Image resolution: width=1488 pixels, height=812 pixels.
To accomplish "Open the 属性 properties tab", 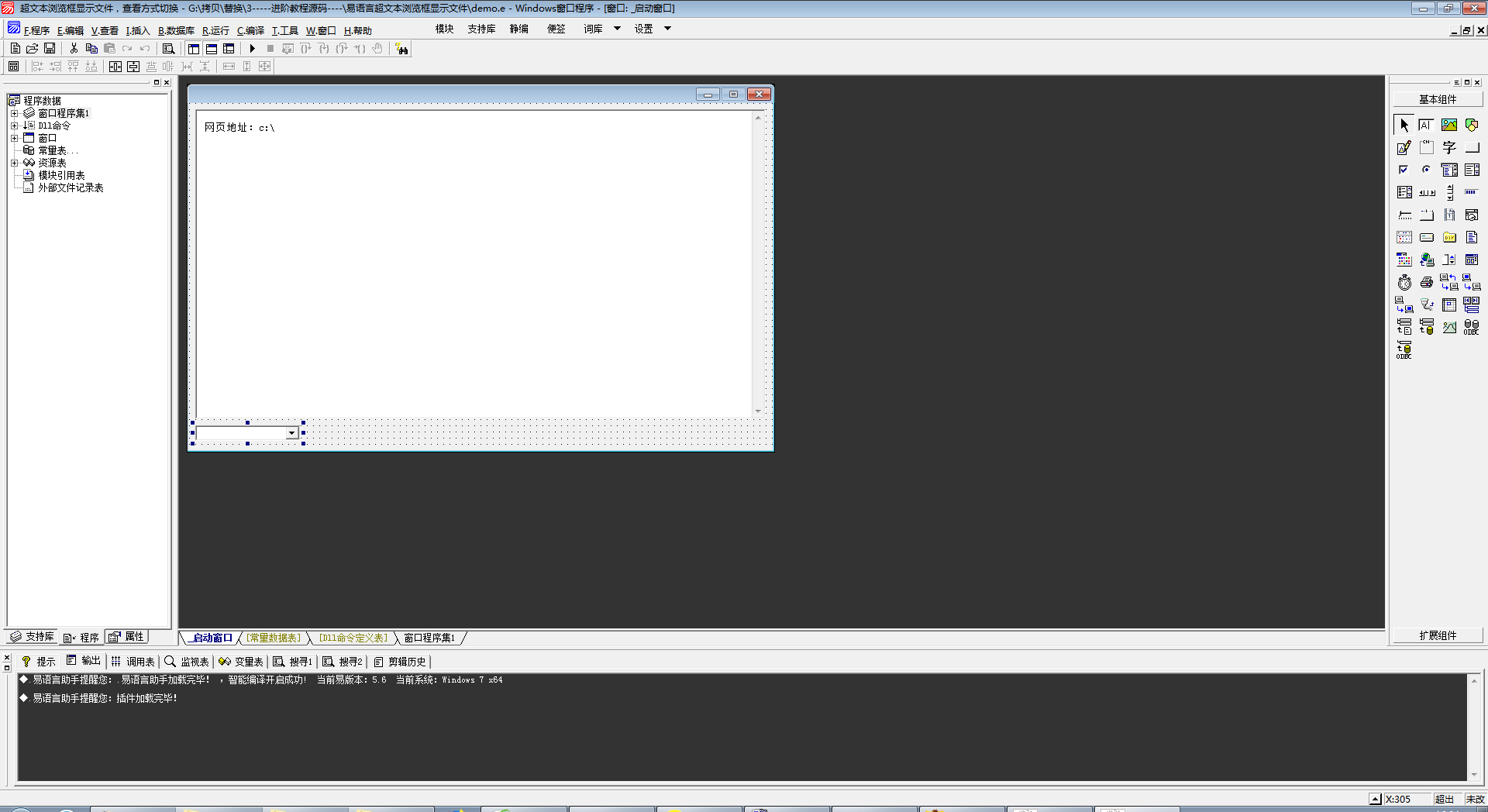I will pos(127,636).
